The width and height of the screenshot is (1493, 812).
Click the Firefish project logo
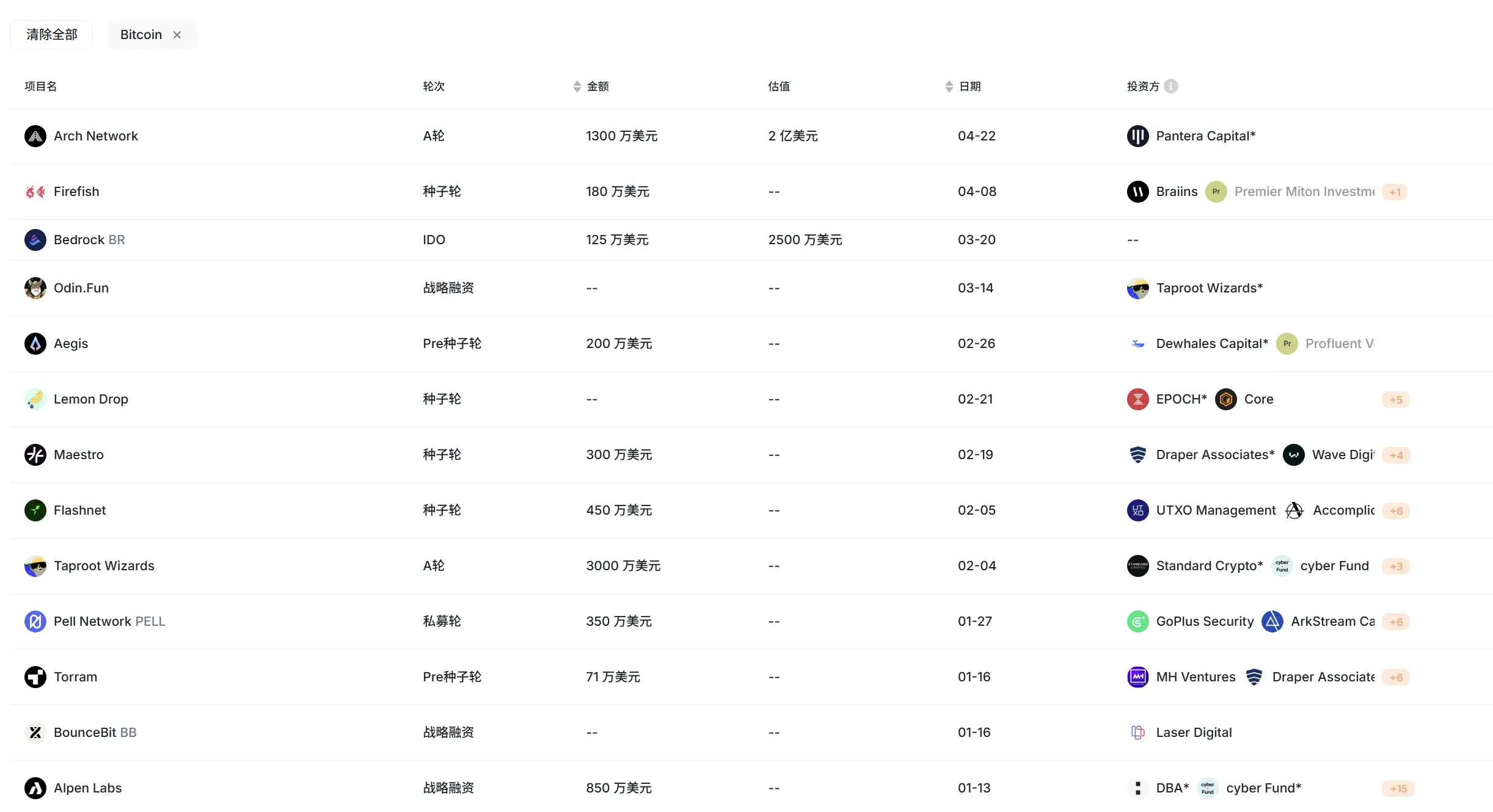[35, 191]
